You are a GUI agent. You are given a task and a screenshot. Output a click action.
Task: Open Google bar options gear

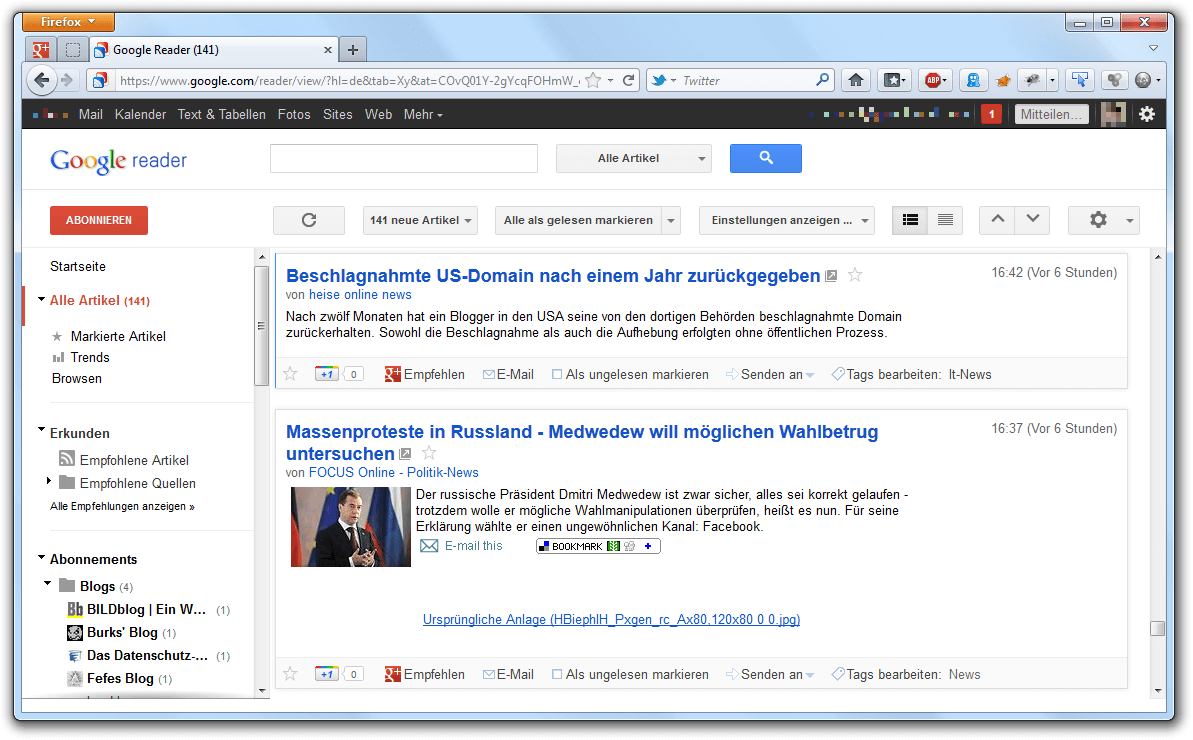click(x=1147, y=114)
